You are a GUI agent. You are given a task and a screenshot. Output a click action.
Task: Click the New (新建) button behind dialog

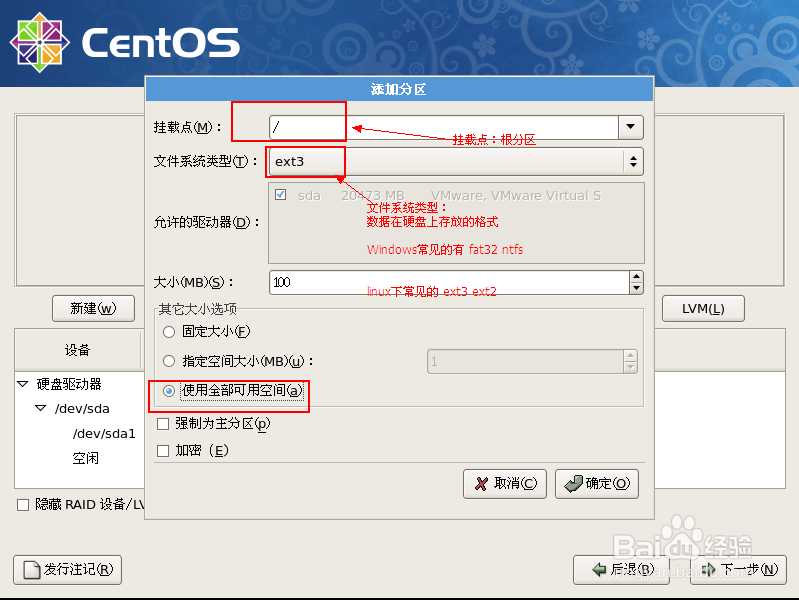coord(93,308)
